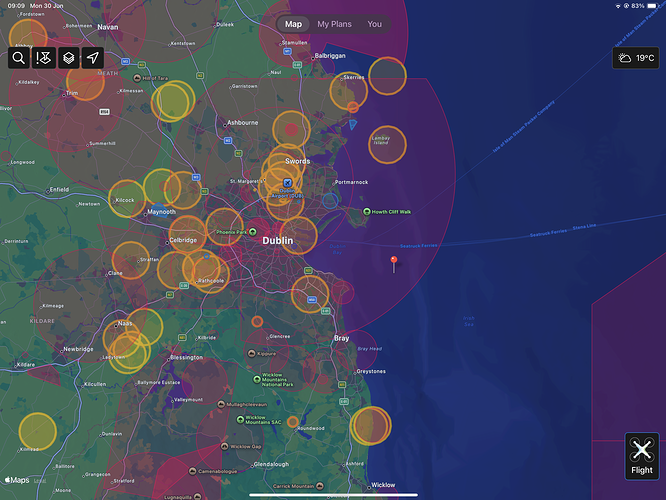Tap the 09:09 clock in status bar

point(16,6)
